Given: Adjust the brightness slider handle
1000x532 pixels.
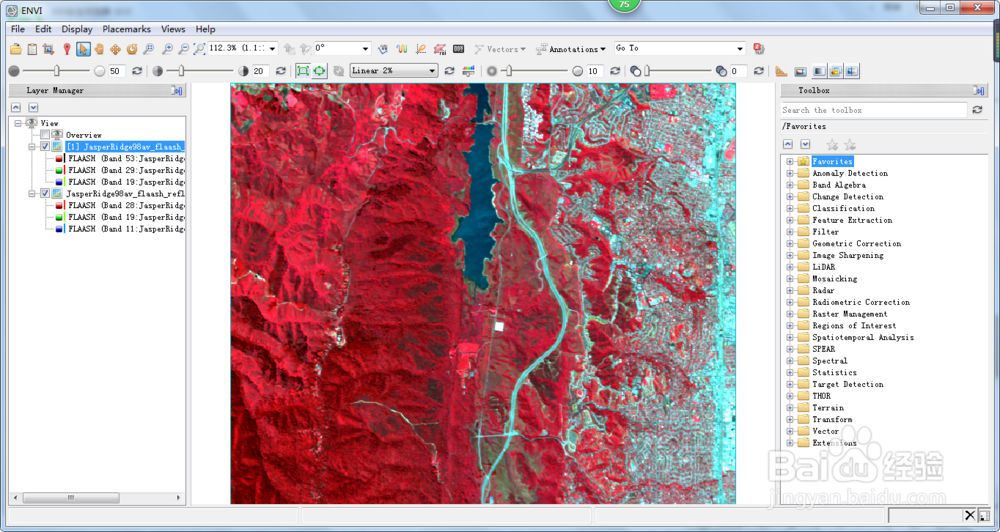Looking at the screenshot, I should pyautogui.click(x=57, y=71).
